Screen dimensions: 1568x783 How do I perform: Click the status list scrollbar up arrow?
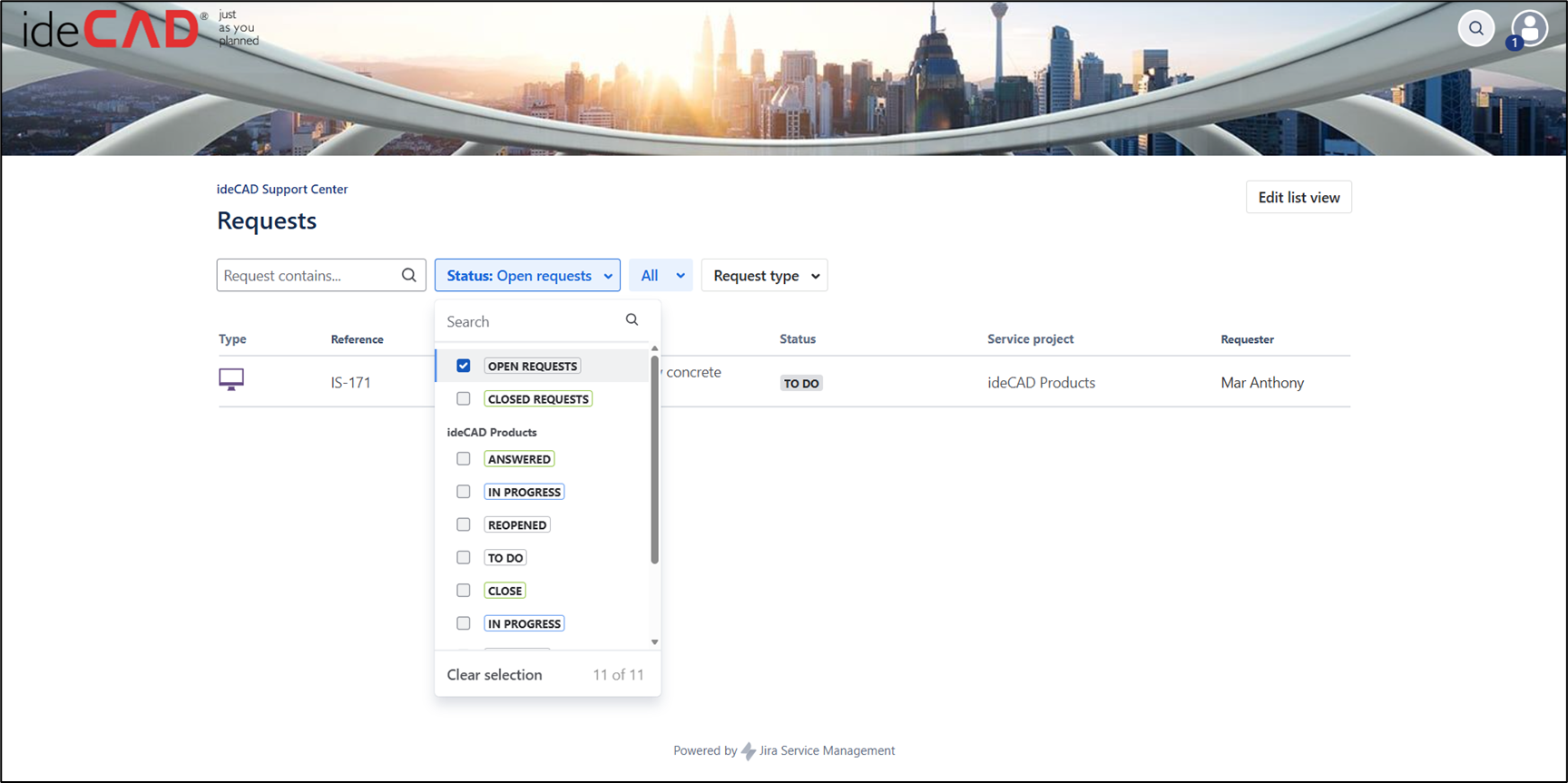(x=654, y=348)
